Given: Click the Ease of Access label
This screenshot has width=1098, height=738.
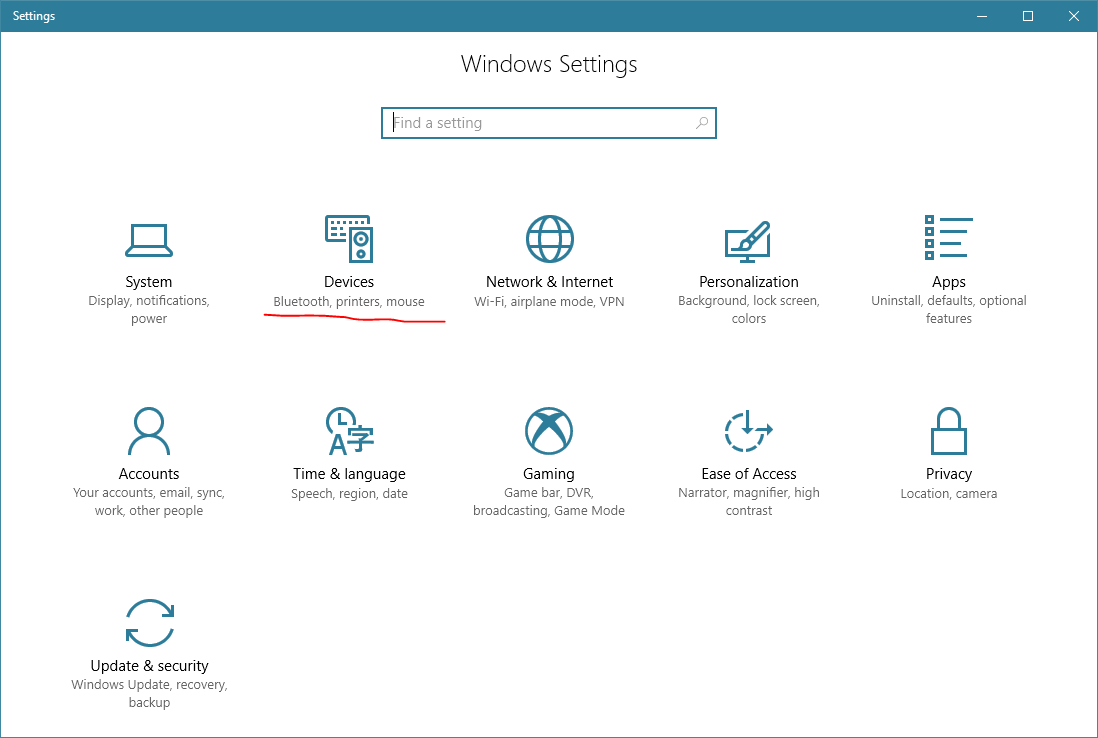Looking at the screenshot, I should pos(749,473).
